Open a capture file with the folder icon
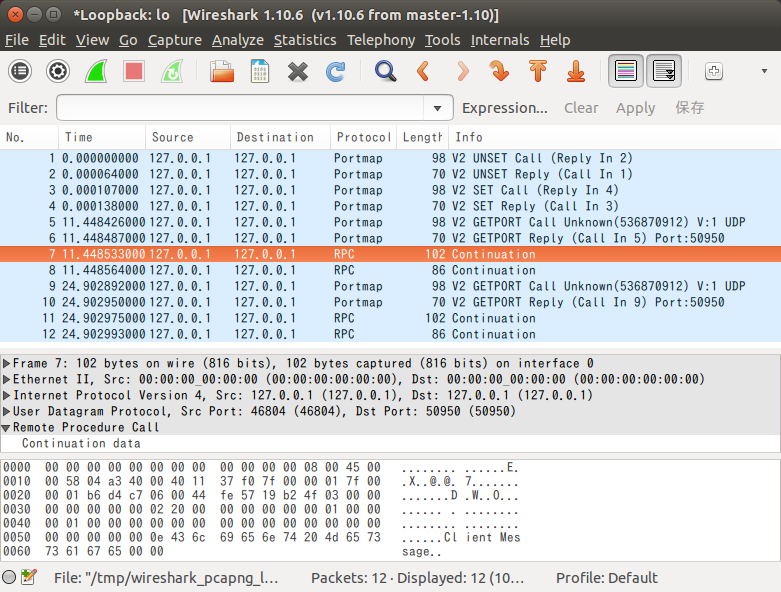The height and width of the screenshot is (592, 781). [x=221, y=71]
